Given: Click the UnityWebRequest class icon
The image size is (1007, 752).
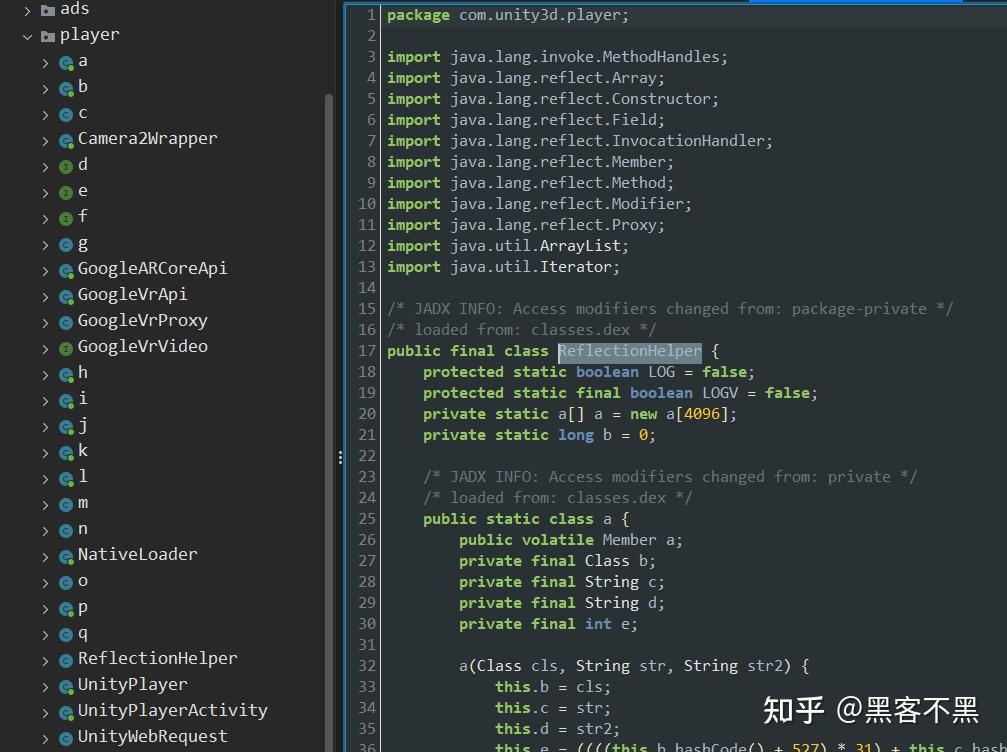Looking at the screenshot, I should point(65,736).
